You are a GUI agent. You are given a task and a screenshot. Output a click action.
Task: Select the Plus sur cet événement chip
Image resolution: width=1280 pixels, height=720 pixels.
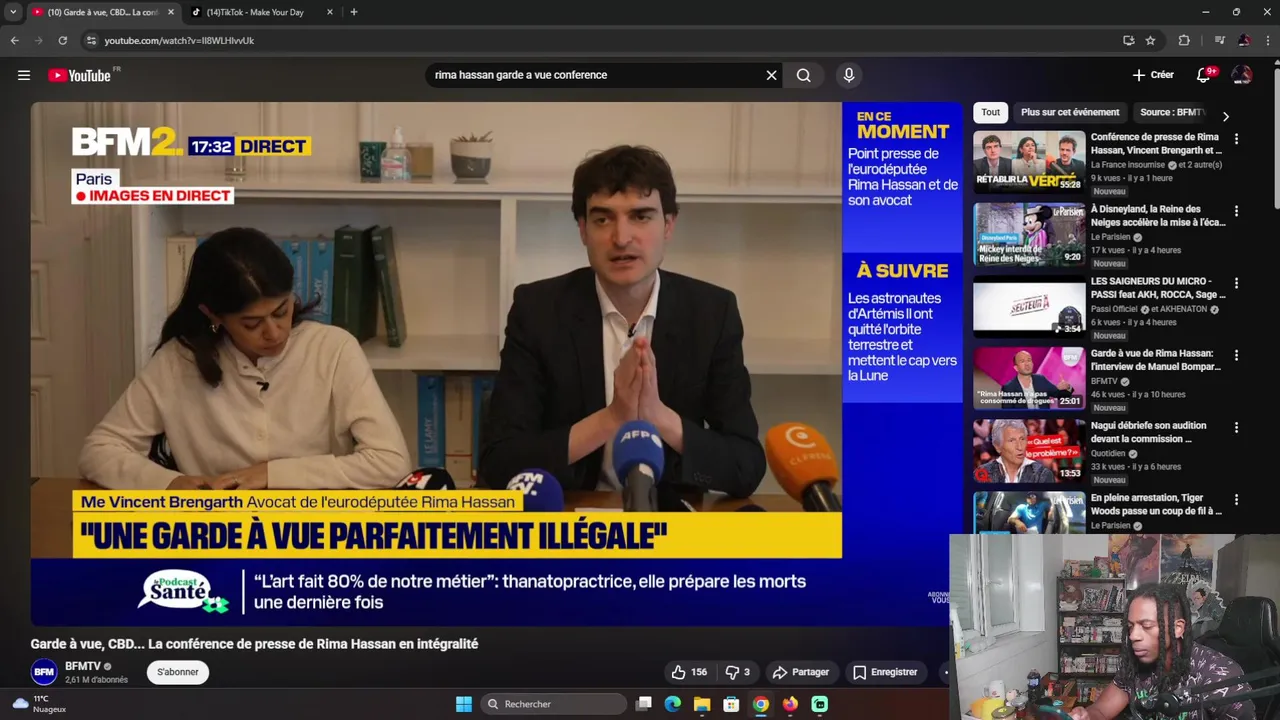1070,112
